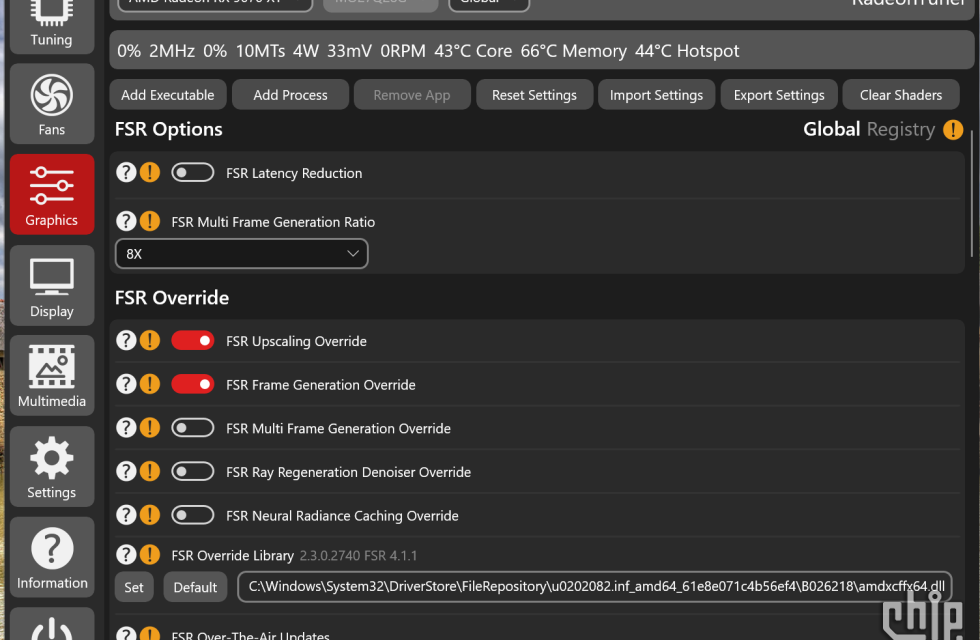Click warning icon for FSR Frame Generation Override
This screenshot has width=980, height=640.
point(150,384)
